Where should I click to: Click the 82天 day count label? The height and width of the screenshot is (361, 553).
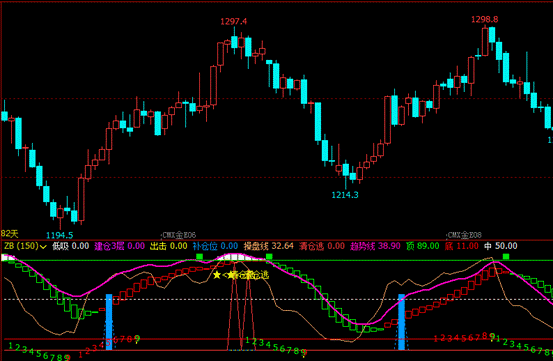[x=10, y=234]
